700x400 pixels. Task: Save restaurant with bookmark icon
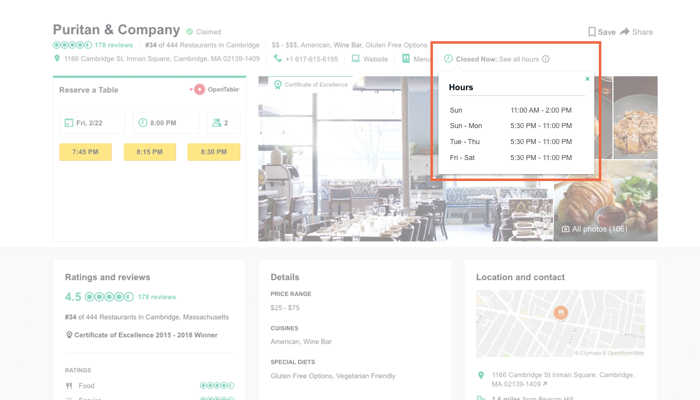(x=601, y=32)
